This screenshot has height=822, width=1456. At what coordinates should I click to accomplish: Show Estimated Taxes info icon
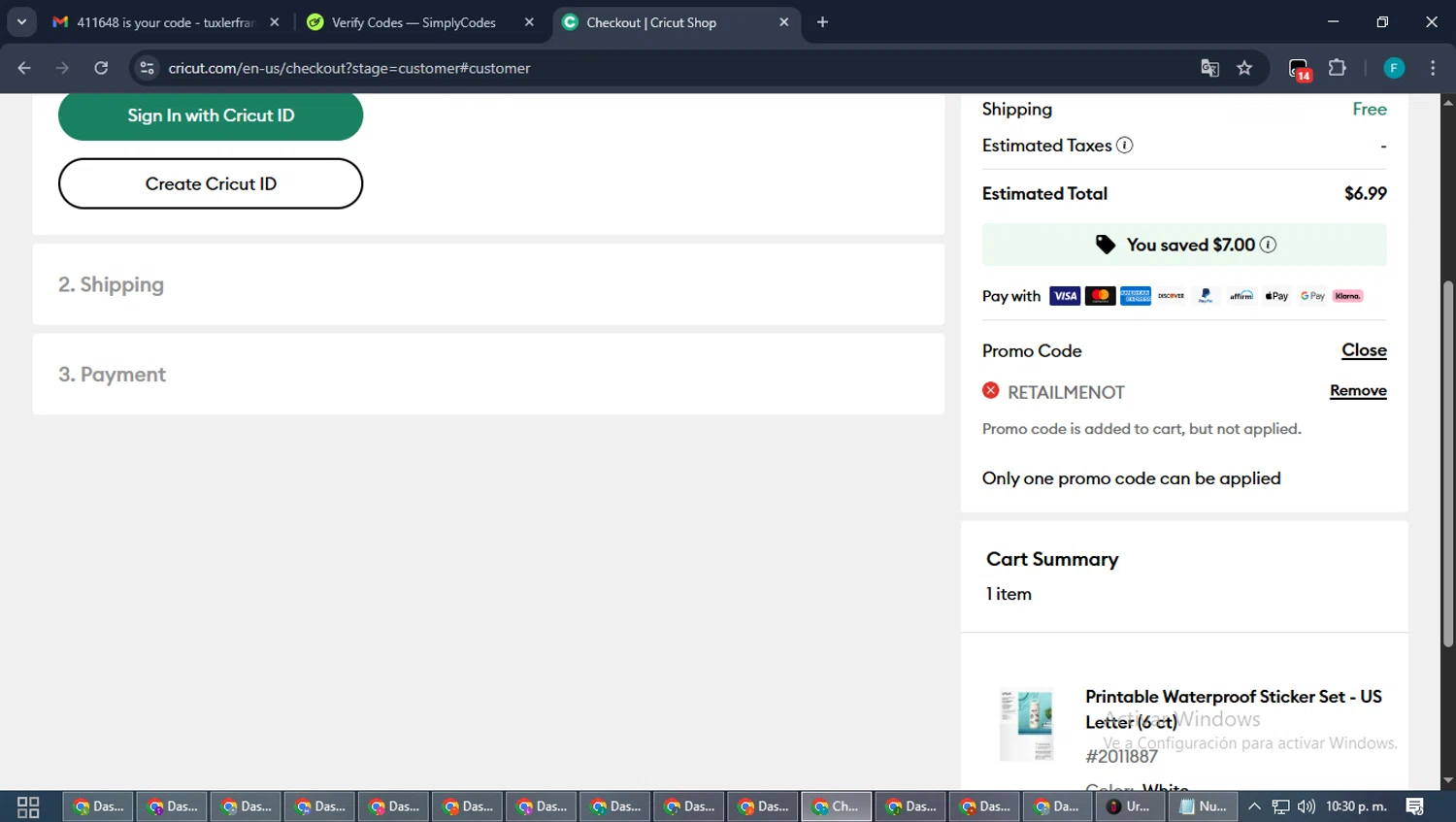click(x=1124, y=146)
